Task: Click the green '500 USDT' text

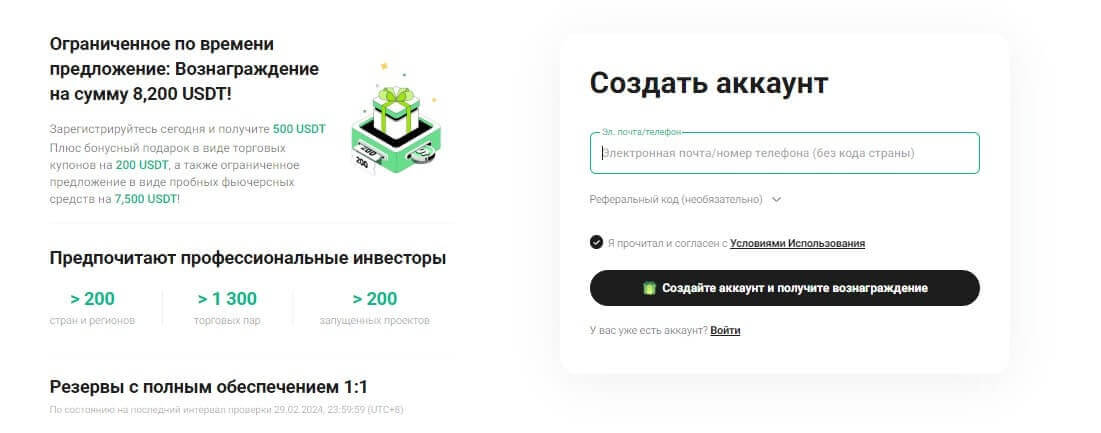Action: (299, 129)
